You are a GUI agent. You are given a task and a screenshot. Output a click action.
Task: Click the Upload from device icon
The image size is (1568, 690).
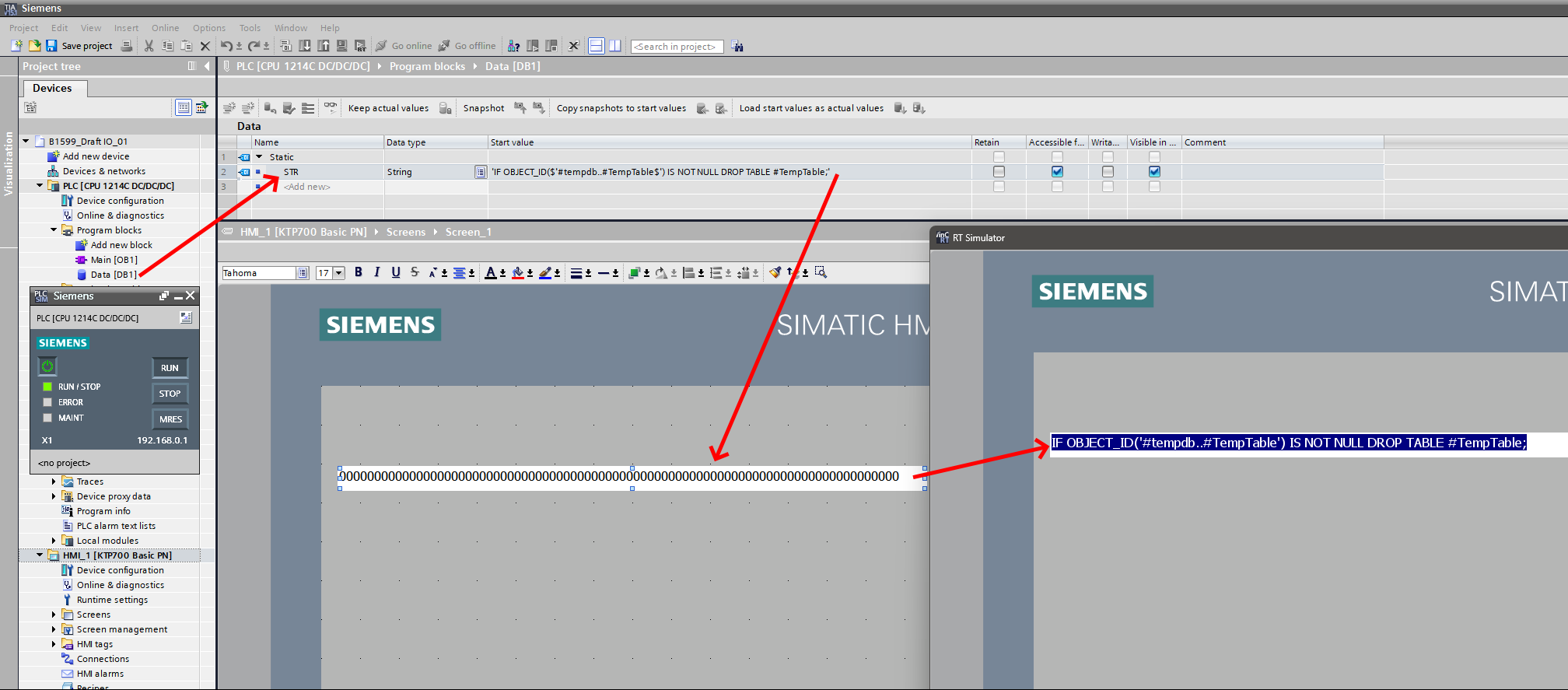pyautogui.click(x=323, y=46)
